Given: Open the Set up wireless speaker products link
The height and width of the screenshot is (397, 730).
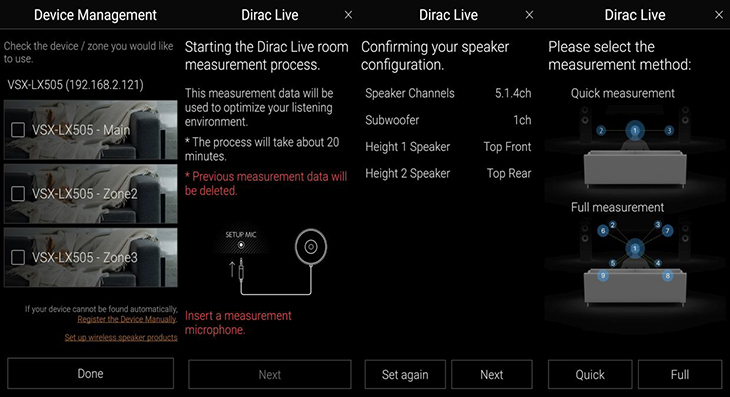Looking at the screenshot, I should click(x=121, y=337).
